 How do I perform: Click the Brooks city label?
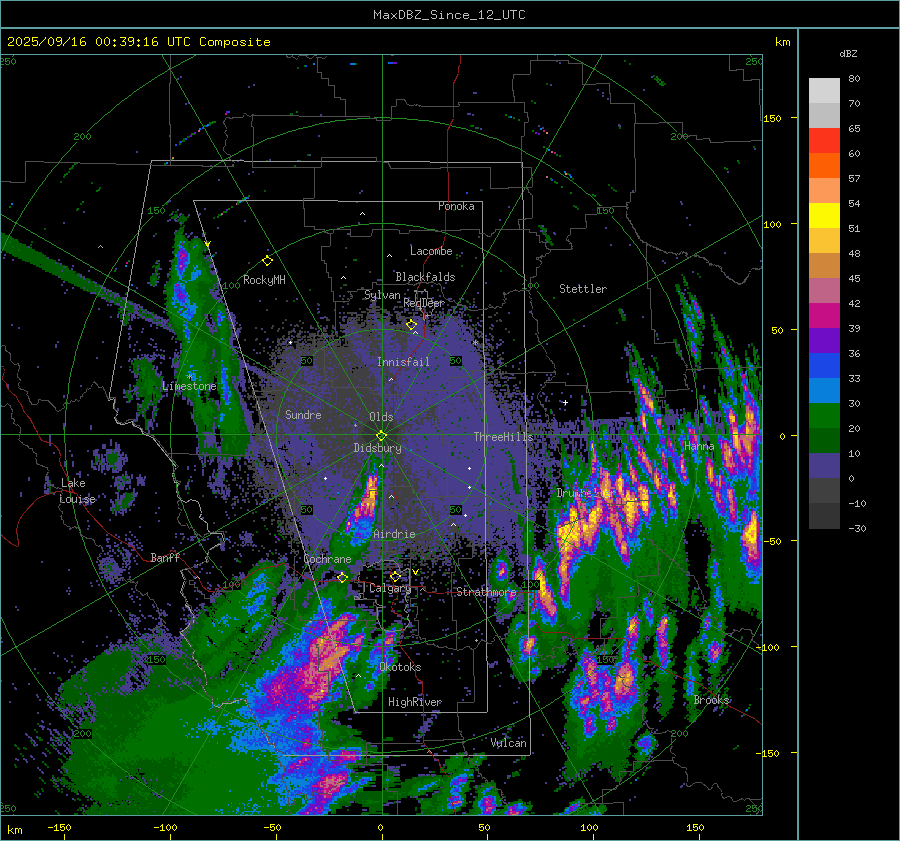click(712, 700)
